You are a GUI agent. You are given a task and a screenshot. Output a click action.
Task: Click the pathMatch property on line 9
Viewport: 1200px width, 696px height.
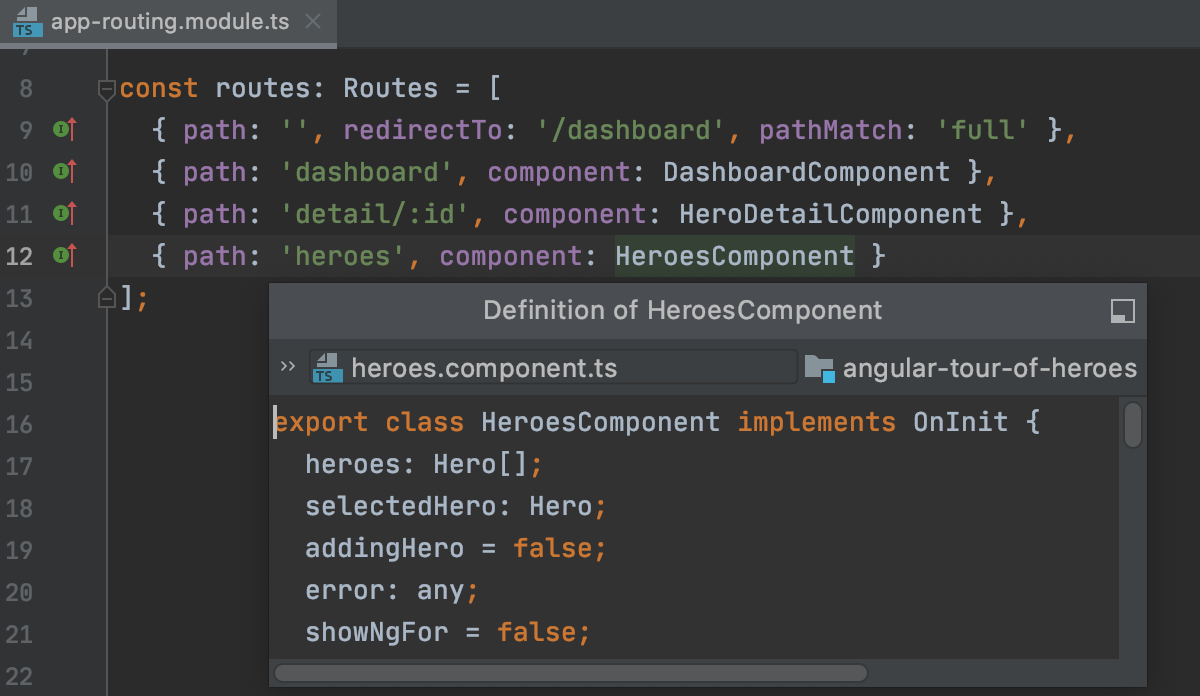[831, 130]
